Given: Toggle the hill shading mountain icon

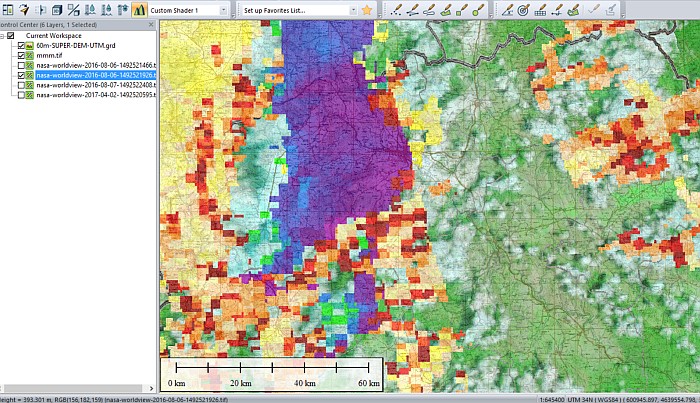Looking at the screenshot, I should point(139,10).
